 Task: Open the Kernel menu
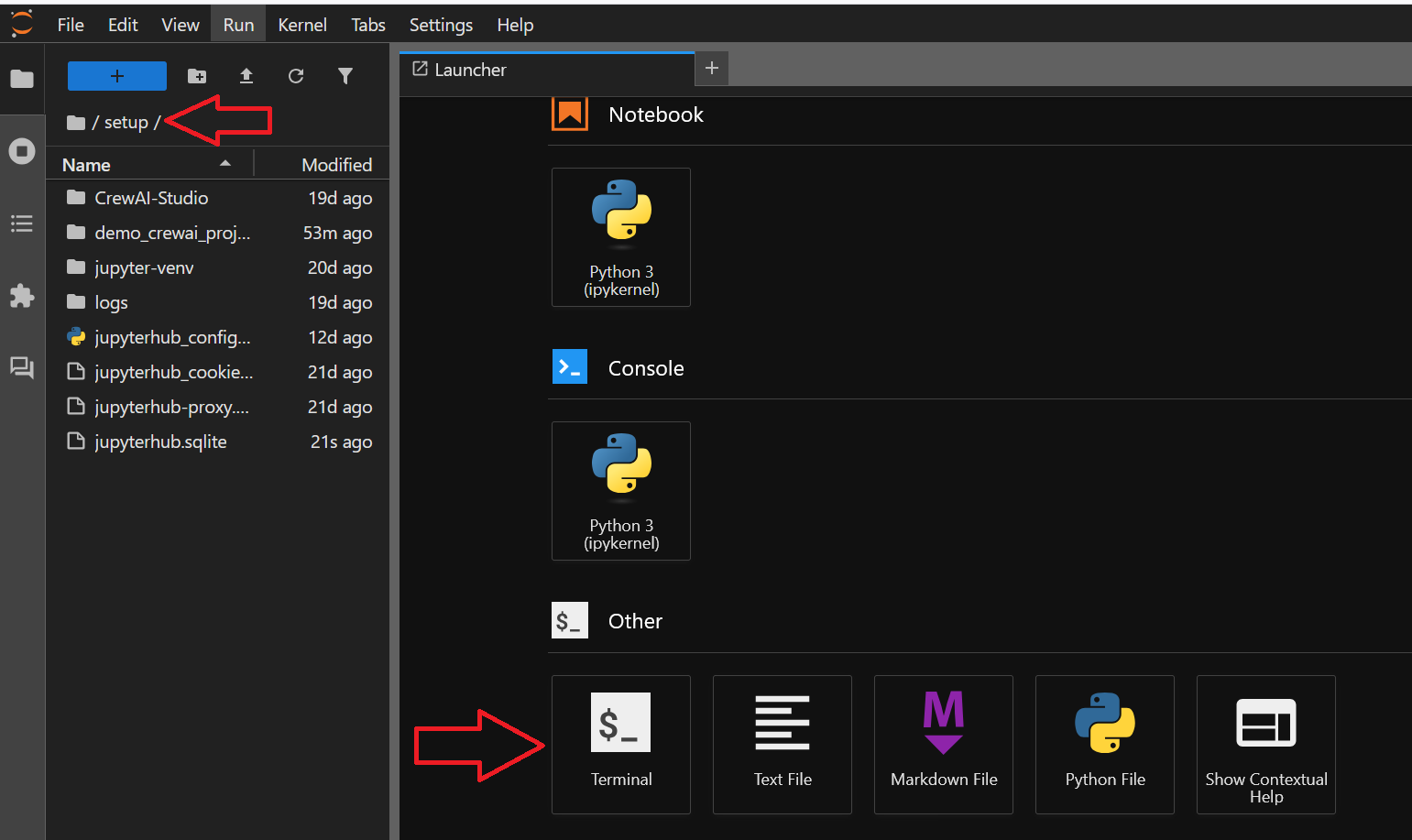(x=302, y=25)
